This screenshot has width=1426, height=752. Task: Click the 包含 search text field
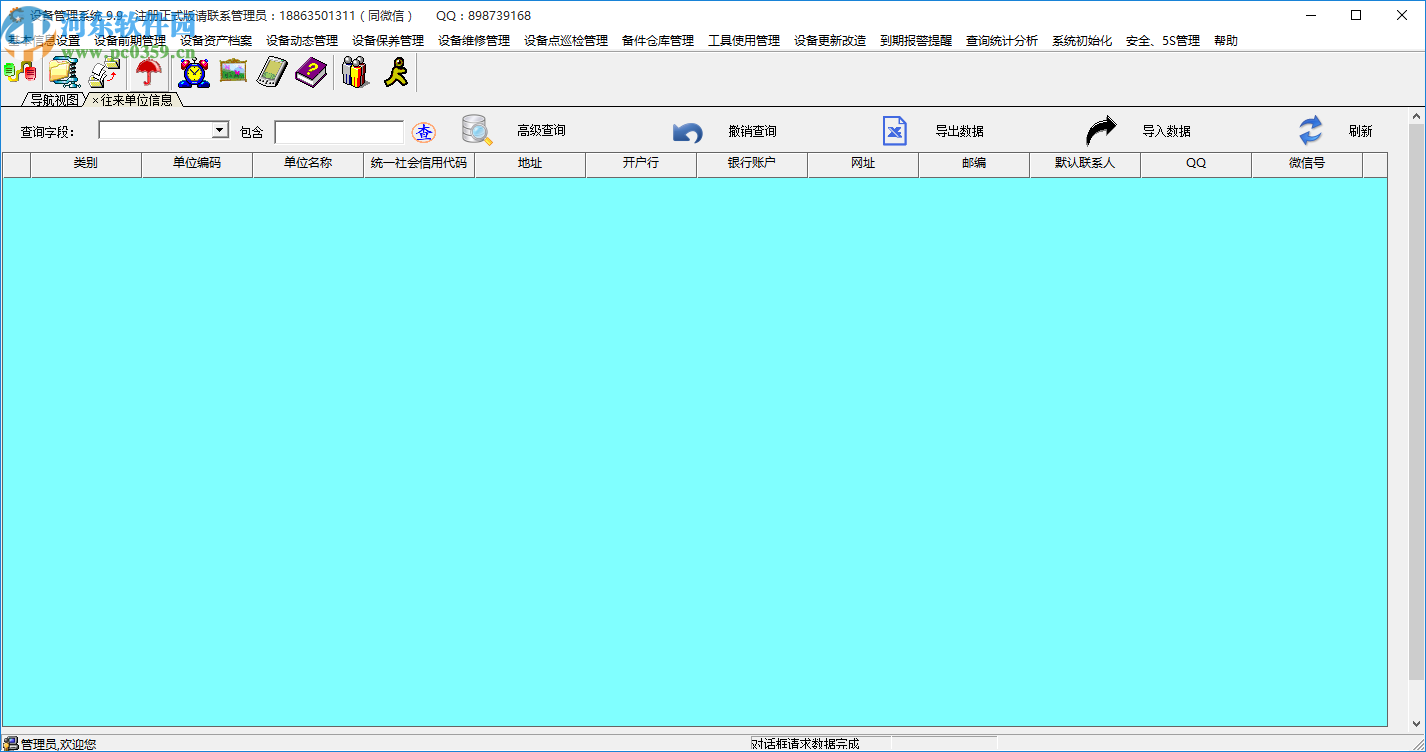coord(339,132)
